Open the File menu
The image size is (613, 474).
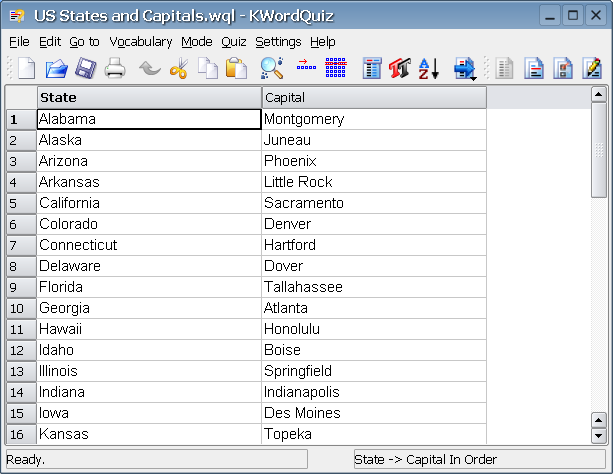(19, 41)
